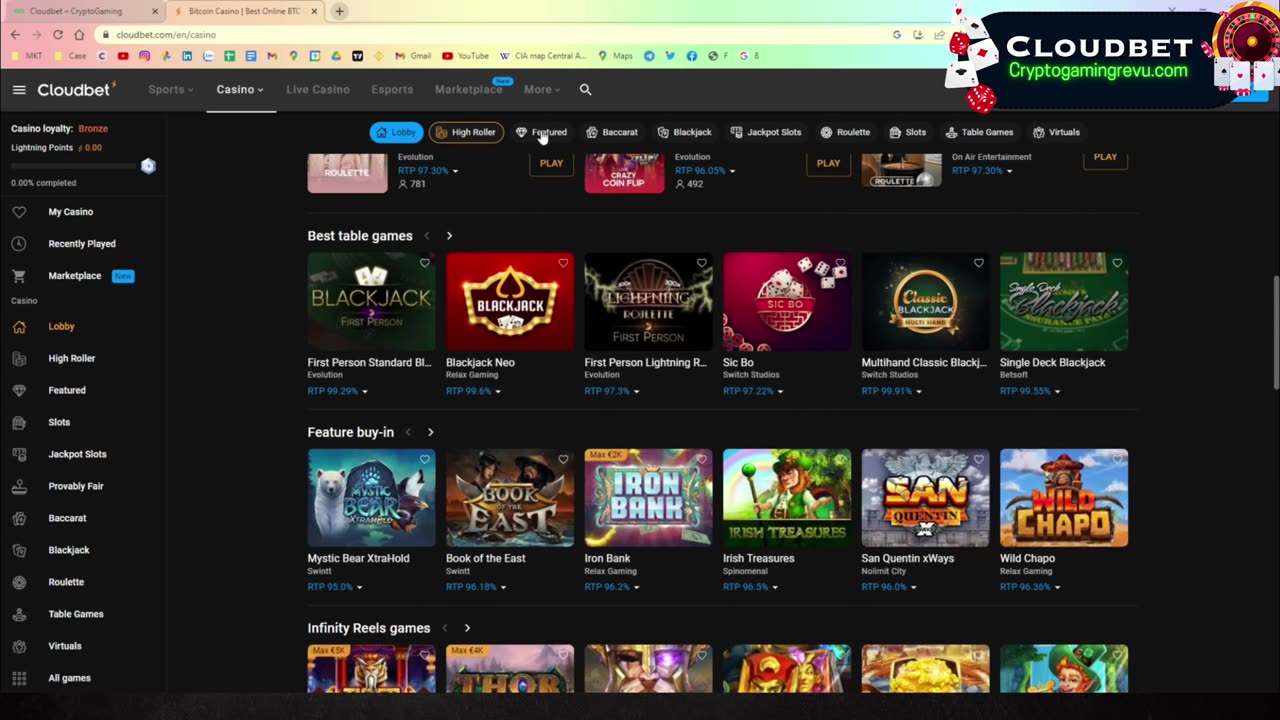Show next Infinity Reels games arrow

(x=467, y=628)
